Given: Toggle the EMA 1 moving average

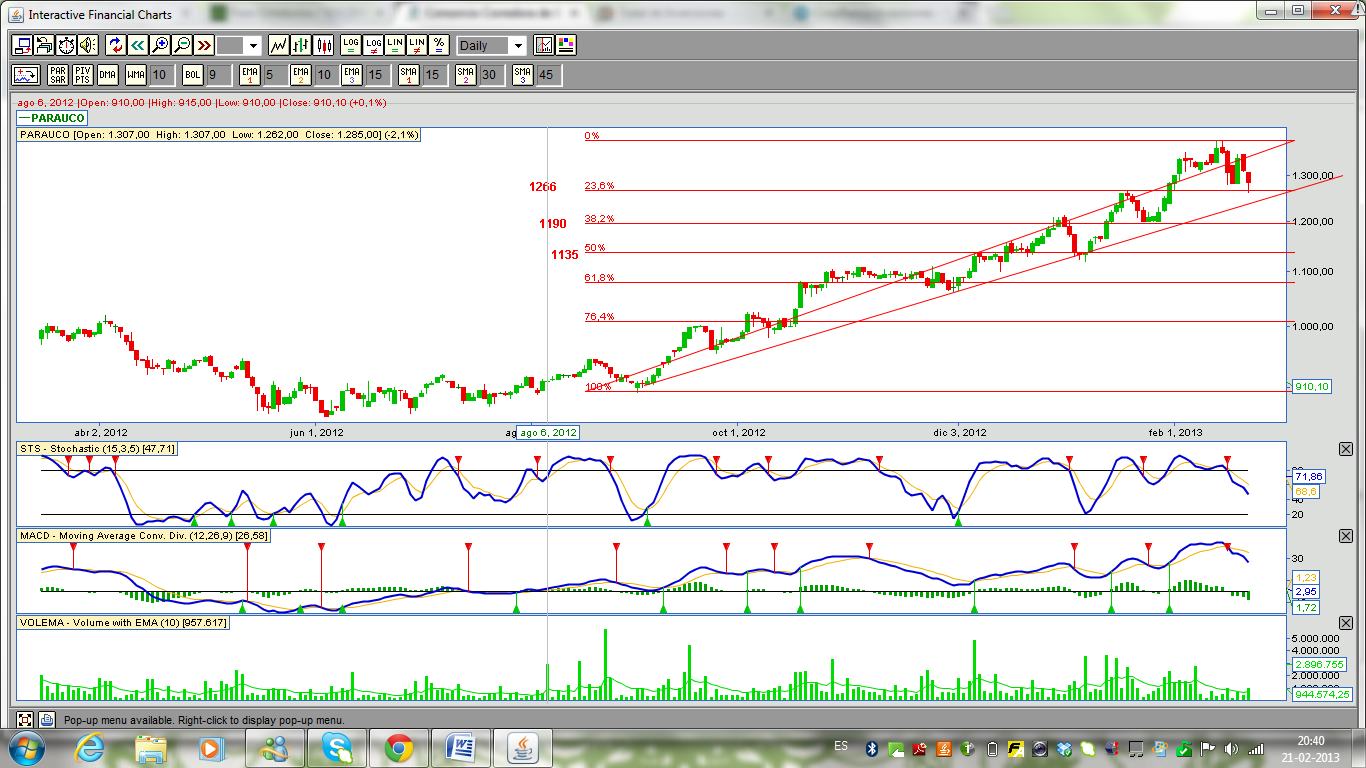Looking at the screenshot, I should 249,75.
